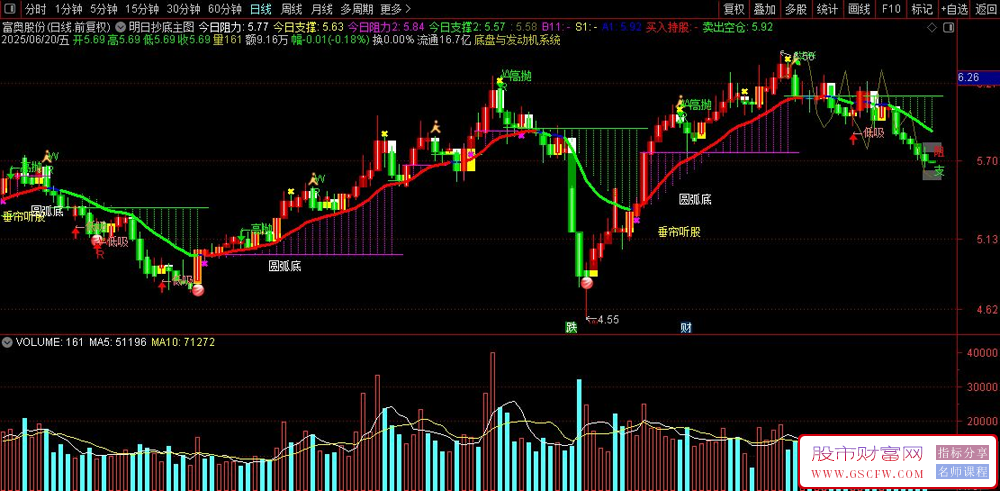Toggle the left sidebar panel icon
This screenshot has height=491, width=1000.
coord(10,9)
